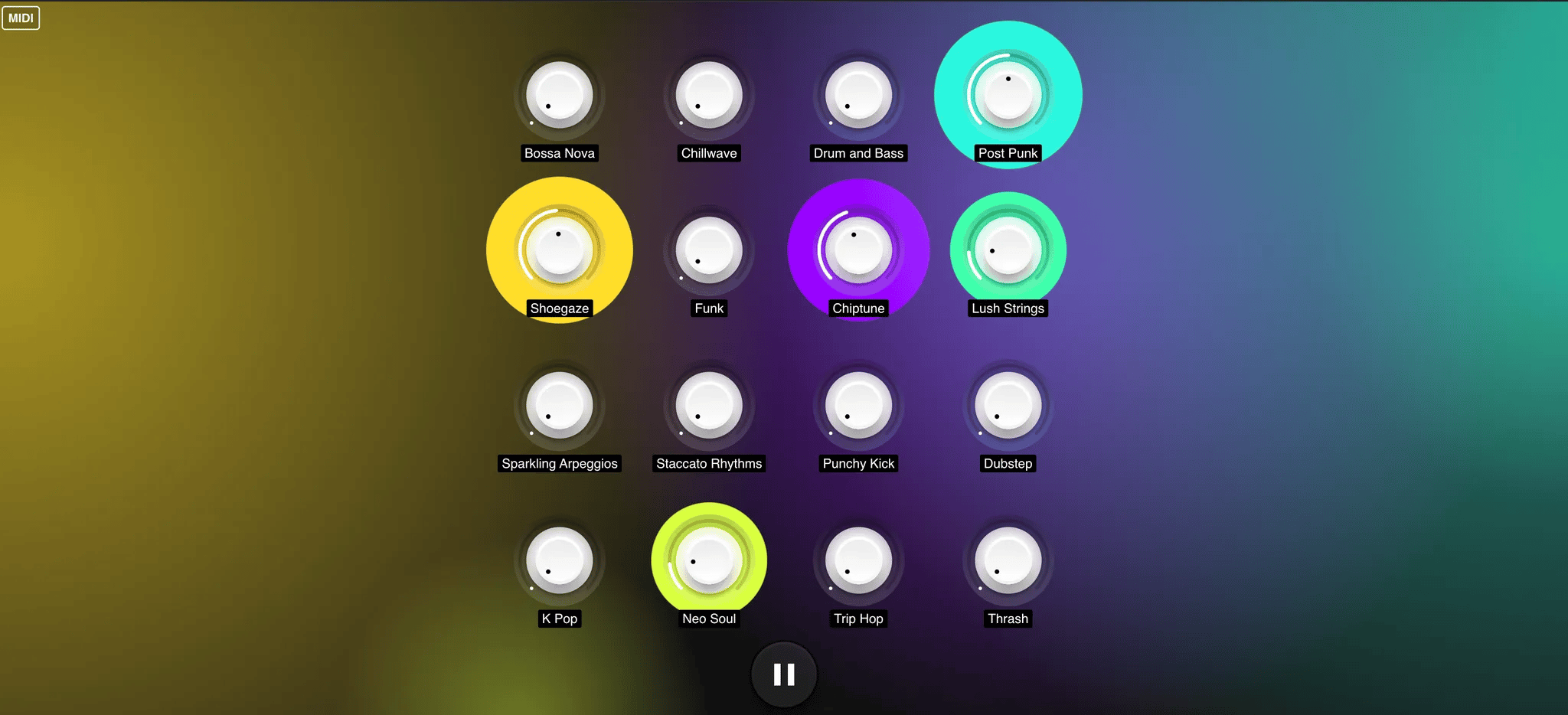Select the Dubstep knob dial

[x=1008, y=406]
